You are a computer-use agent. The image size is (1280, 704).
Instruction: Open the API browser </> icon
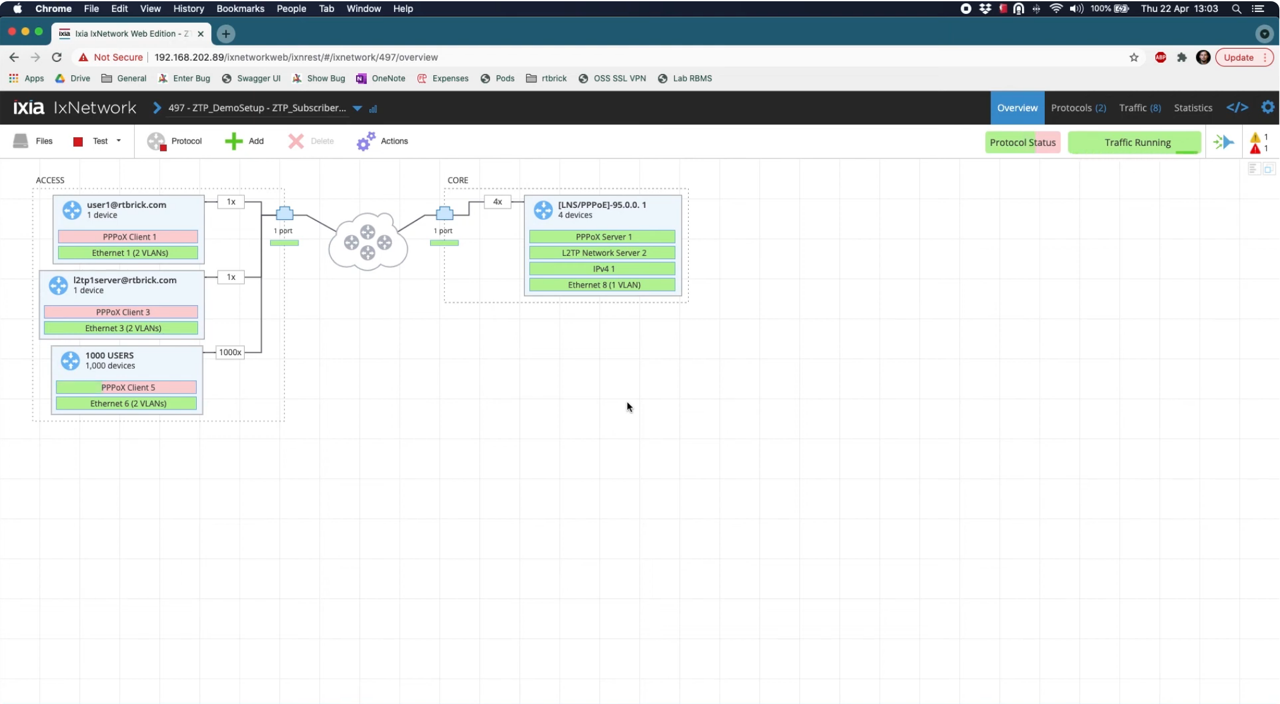pos(1237,107)
